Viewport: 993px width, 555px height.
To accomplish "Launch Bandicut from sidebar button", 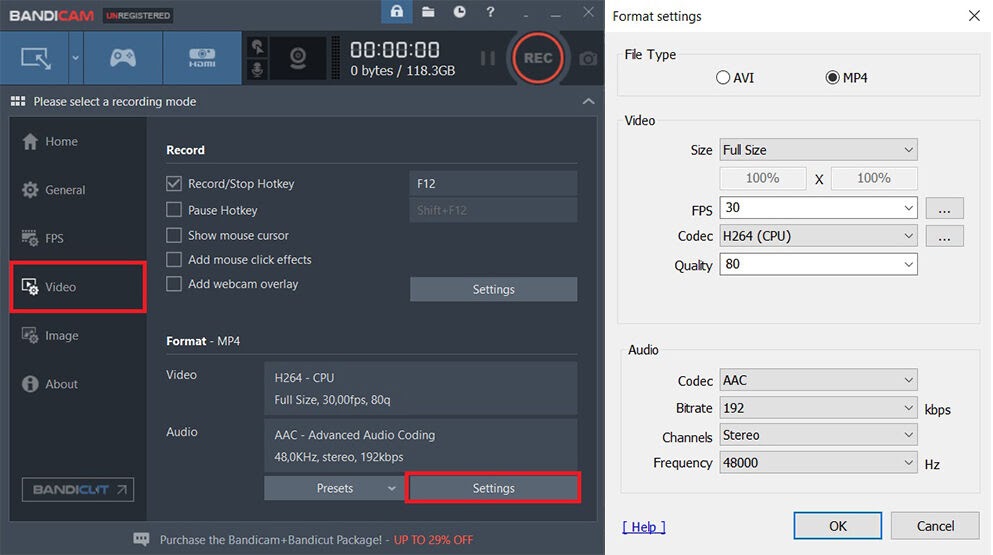I will [x=78, y=489].
